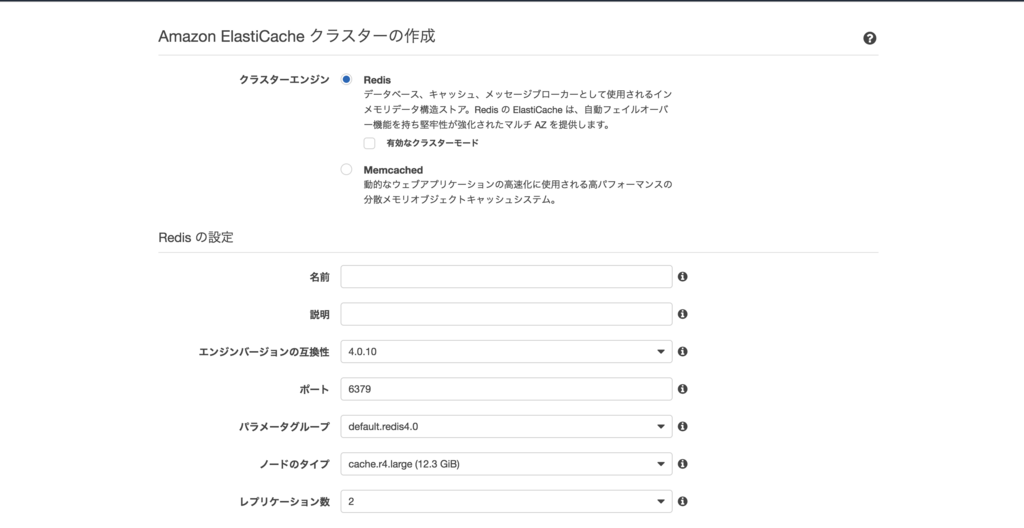1024x528 pixels.
Task: Click the Redis engine label text
Action: (377, 80)
